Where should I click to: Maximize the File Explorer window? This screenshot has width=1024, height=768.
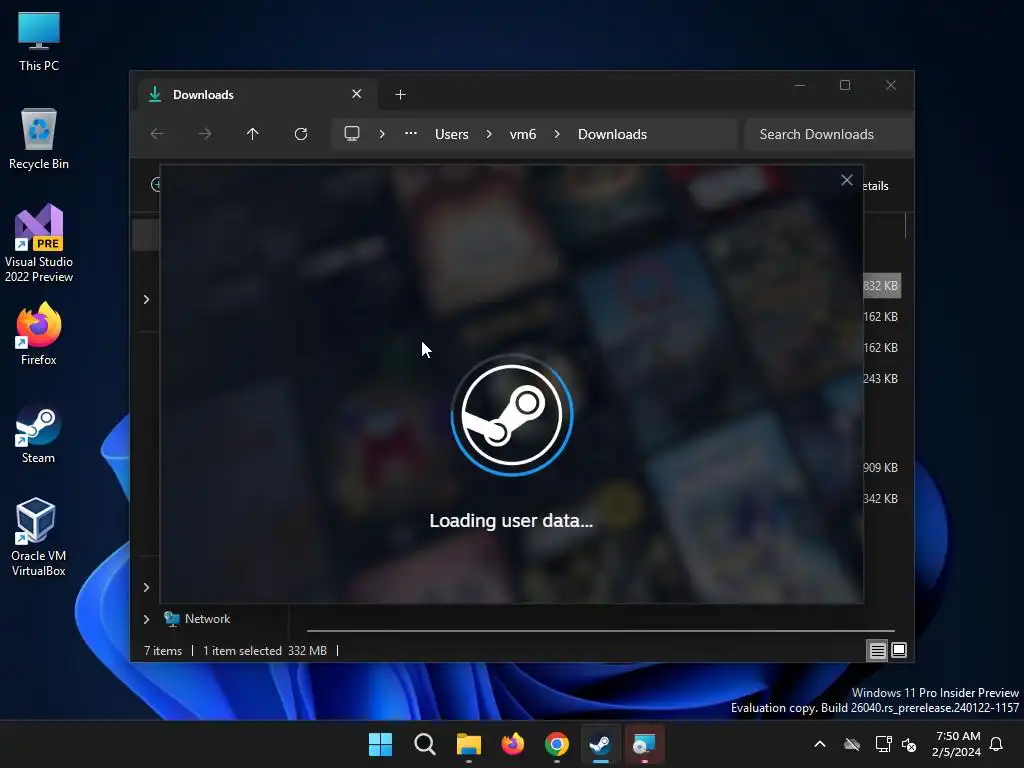845,86
